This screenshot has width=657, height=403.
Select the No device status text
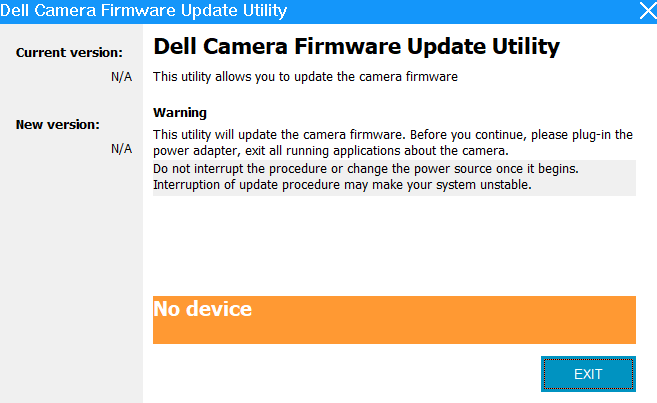click(x=202, y=309)
